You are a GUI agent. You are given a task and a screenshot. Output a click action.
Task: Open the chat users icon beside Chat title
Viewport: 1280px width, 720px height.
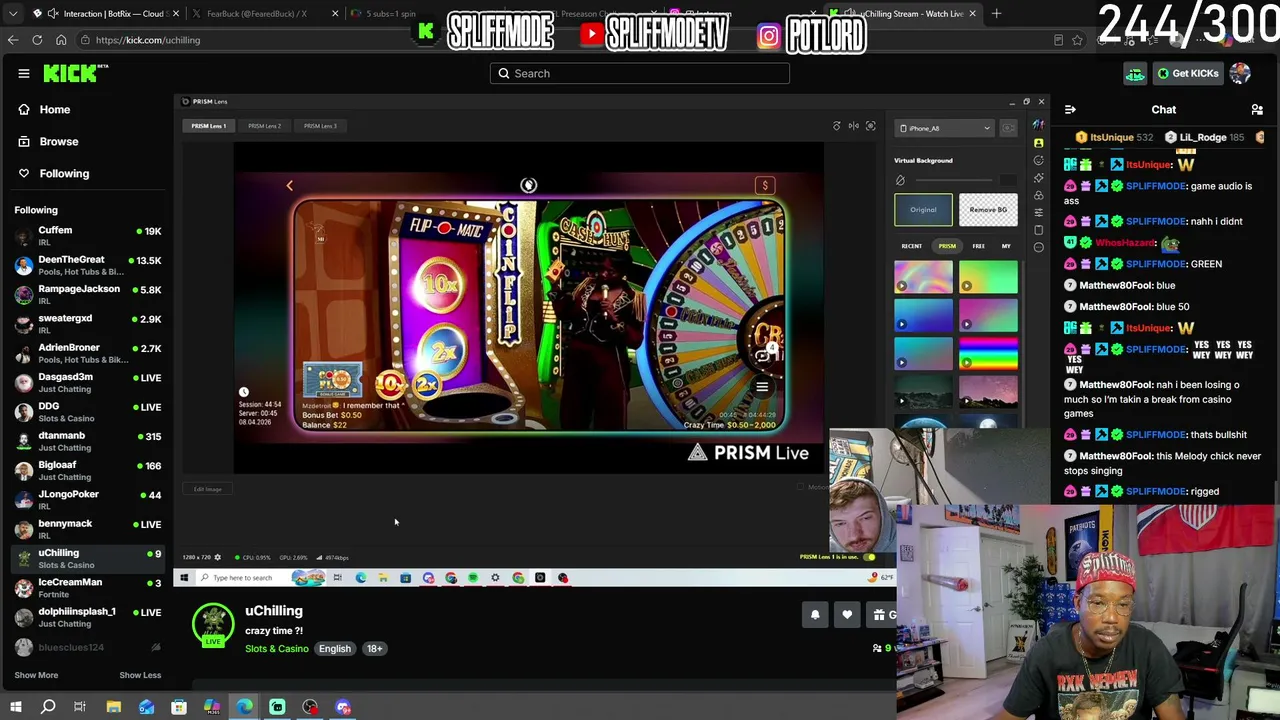(1257, 109)
